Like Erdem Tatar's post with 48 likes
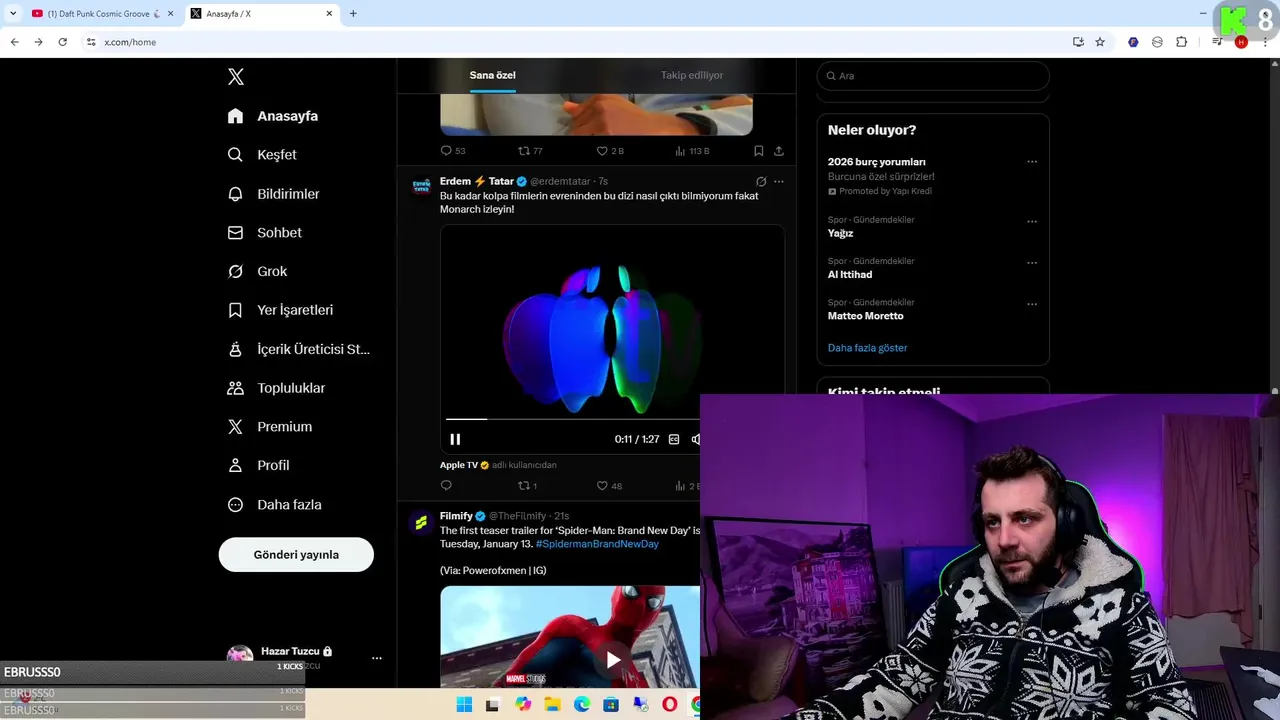1280x720 pixels. [609, 486]
